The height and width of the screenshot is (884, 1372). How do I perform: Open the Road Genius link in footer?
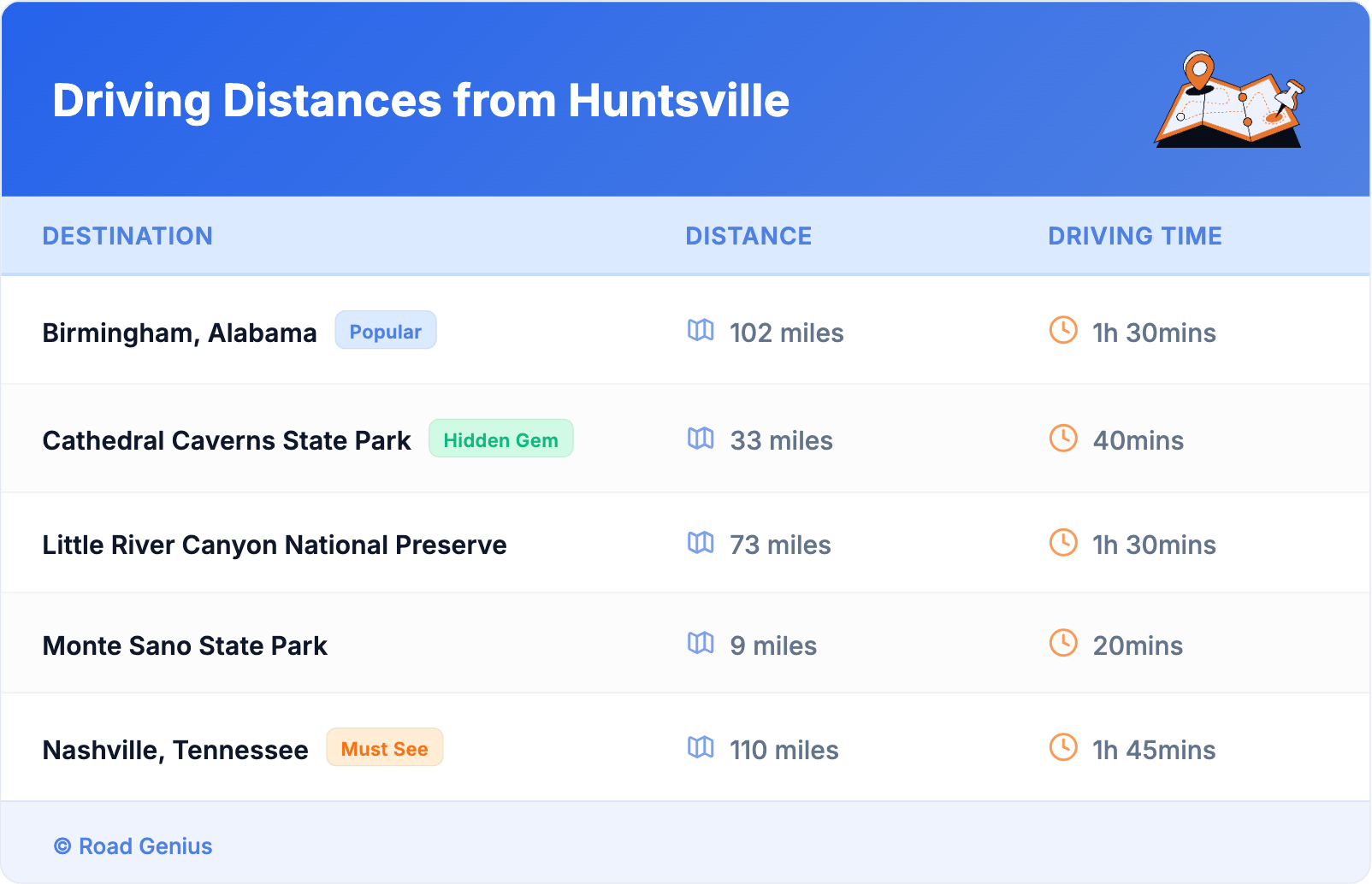click(145, 846)
